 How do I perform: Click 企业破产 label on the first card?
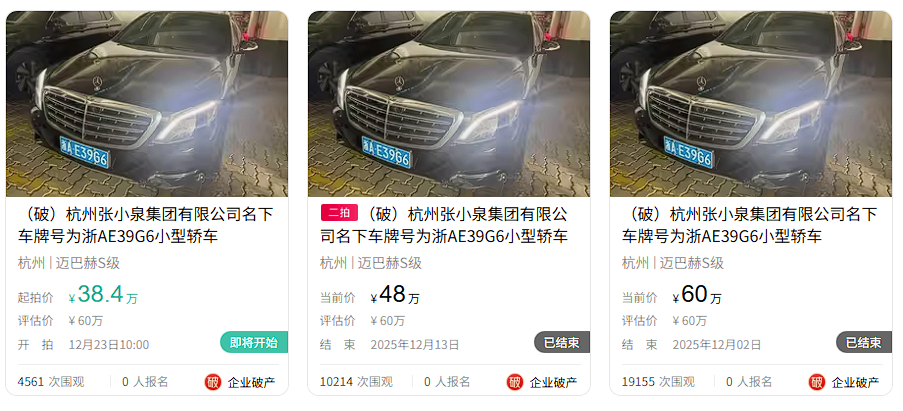tap(252, 382)
